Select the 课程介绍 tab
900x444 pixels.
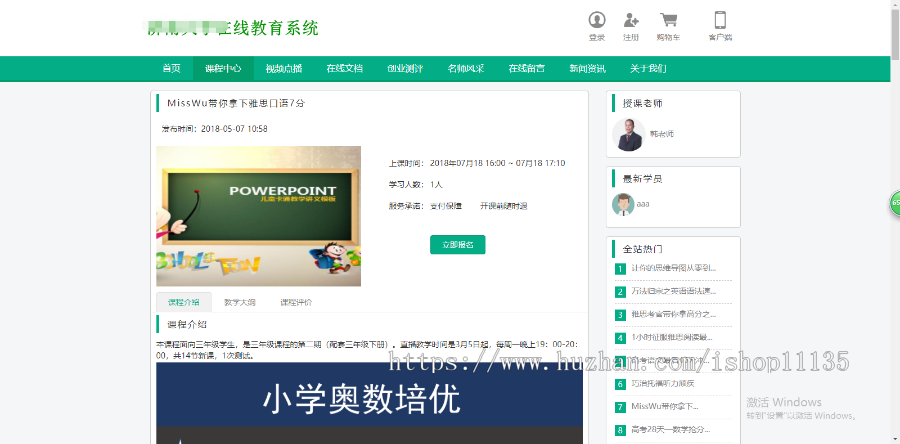(183, 302)
